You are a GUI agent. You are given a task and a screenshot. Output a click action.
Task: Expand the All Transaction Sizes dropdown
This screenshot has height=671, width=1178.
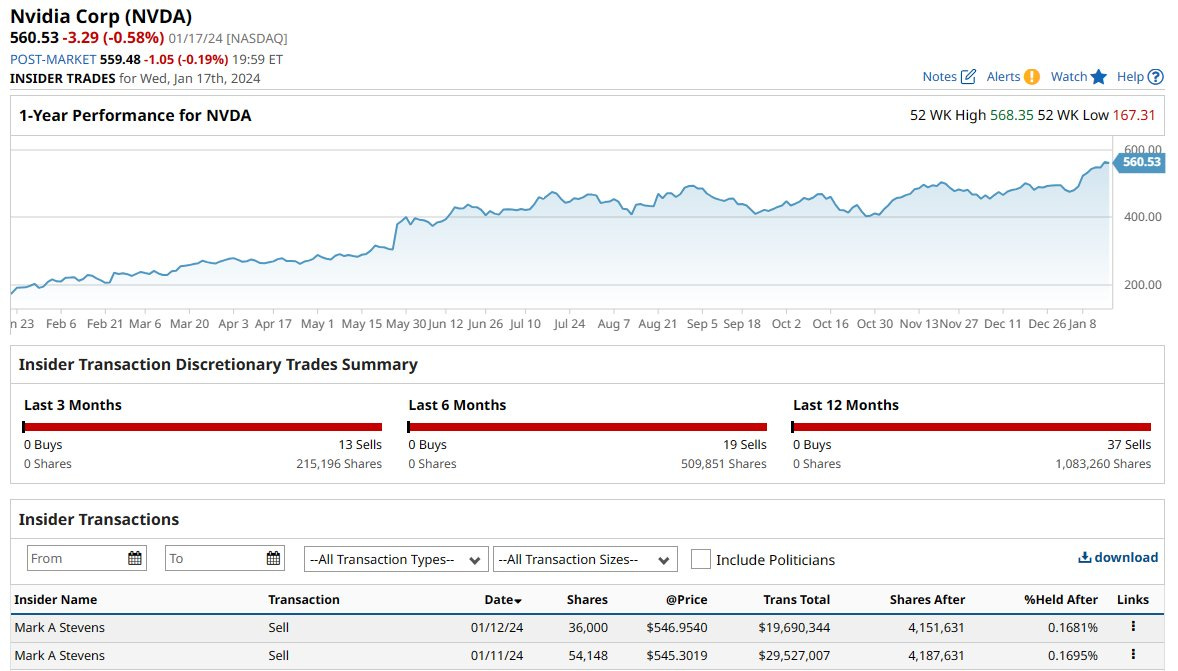[x=585, y=559]
